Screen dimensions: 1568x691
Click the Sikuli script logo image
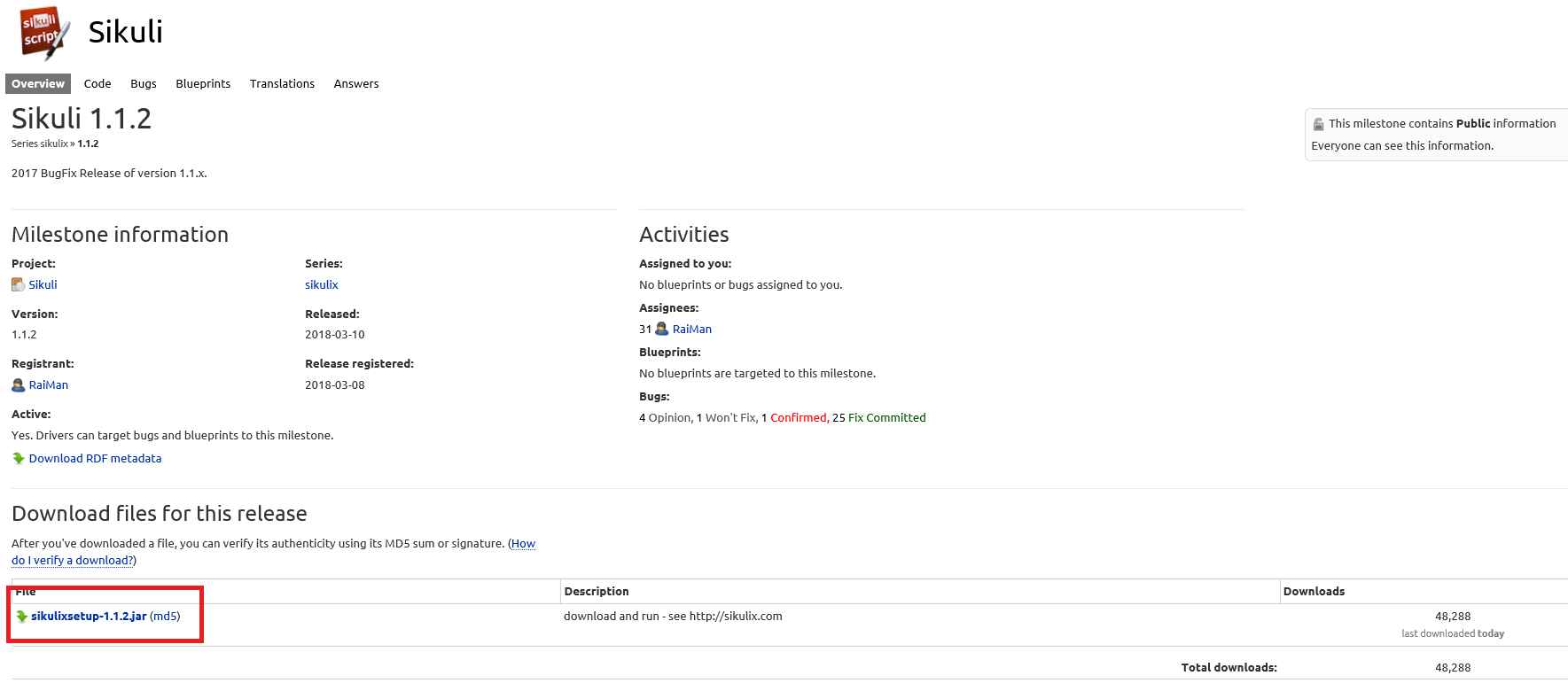tap(44, 33)
